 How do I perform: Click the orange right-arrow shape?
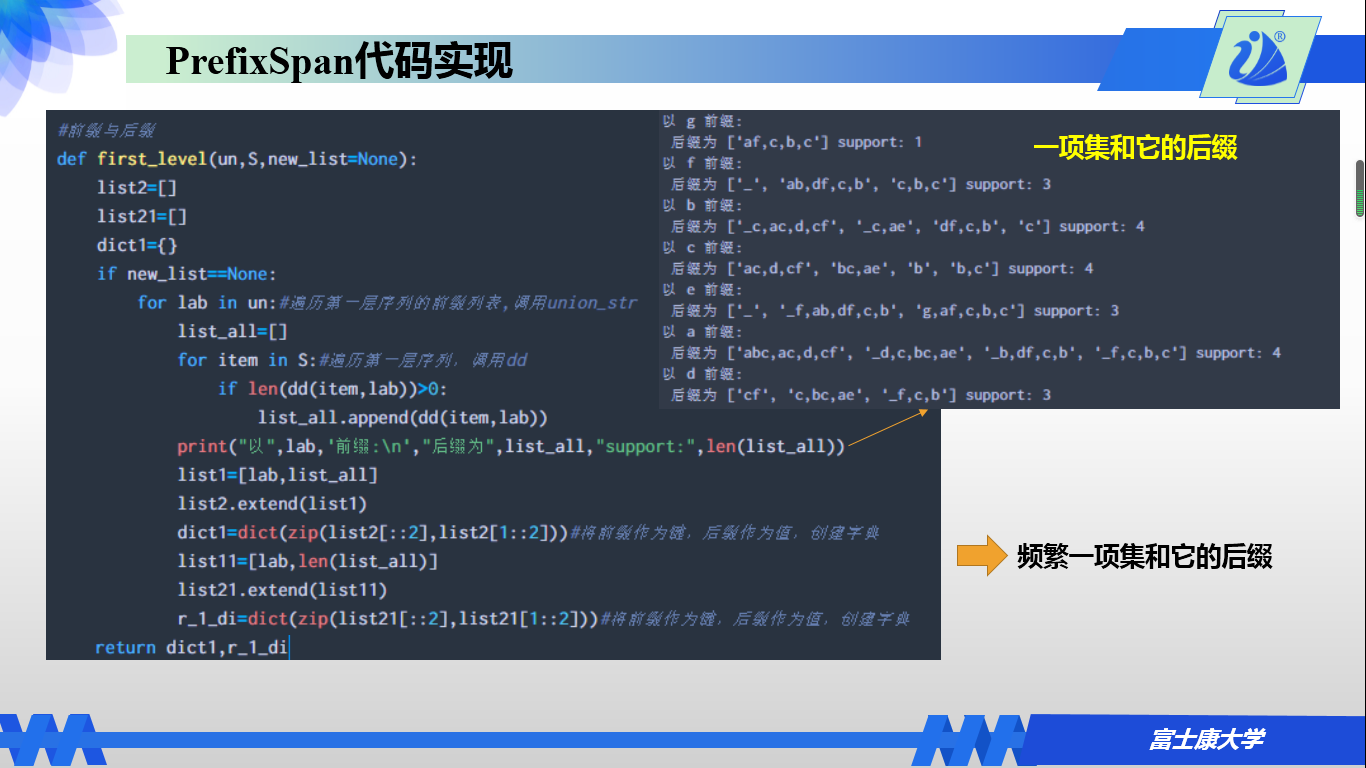[x=982, y=556]
